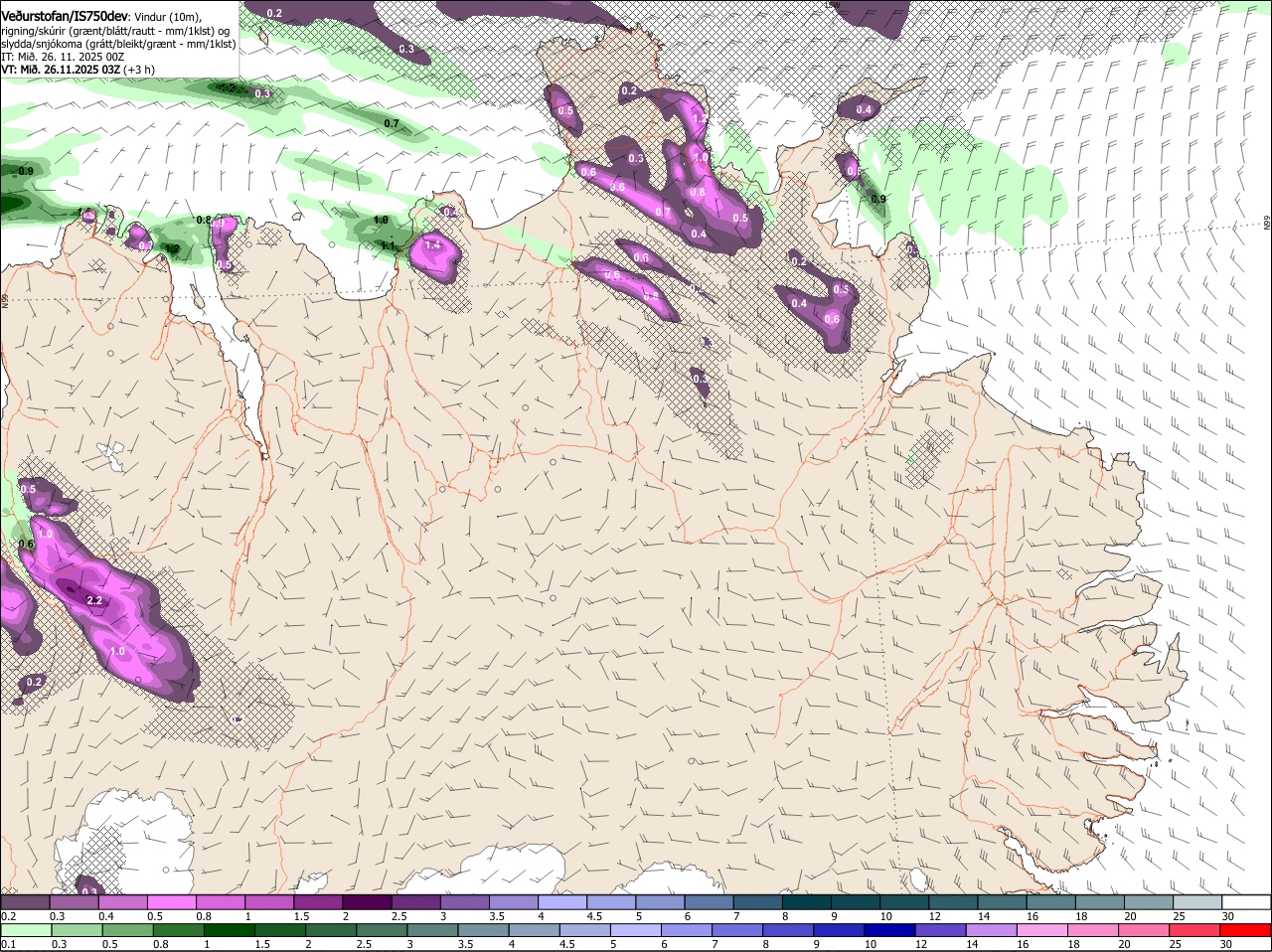Click the 1.5 label under the snow scale
This screenshot has height=952, width=1272.
click(300, 916)
